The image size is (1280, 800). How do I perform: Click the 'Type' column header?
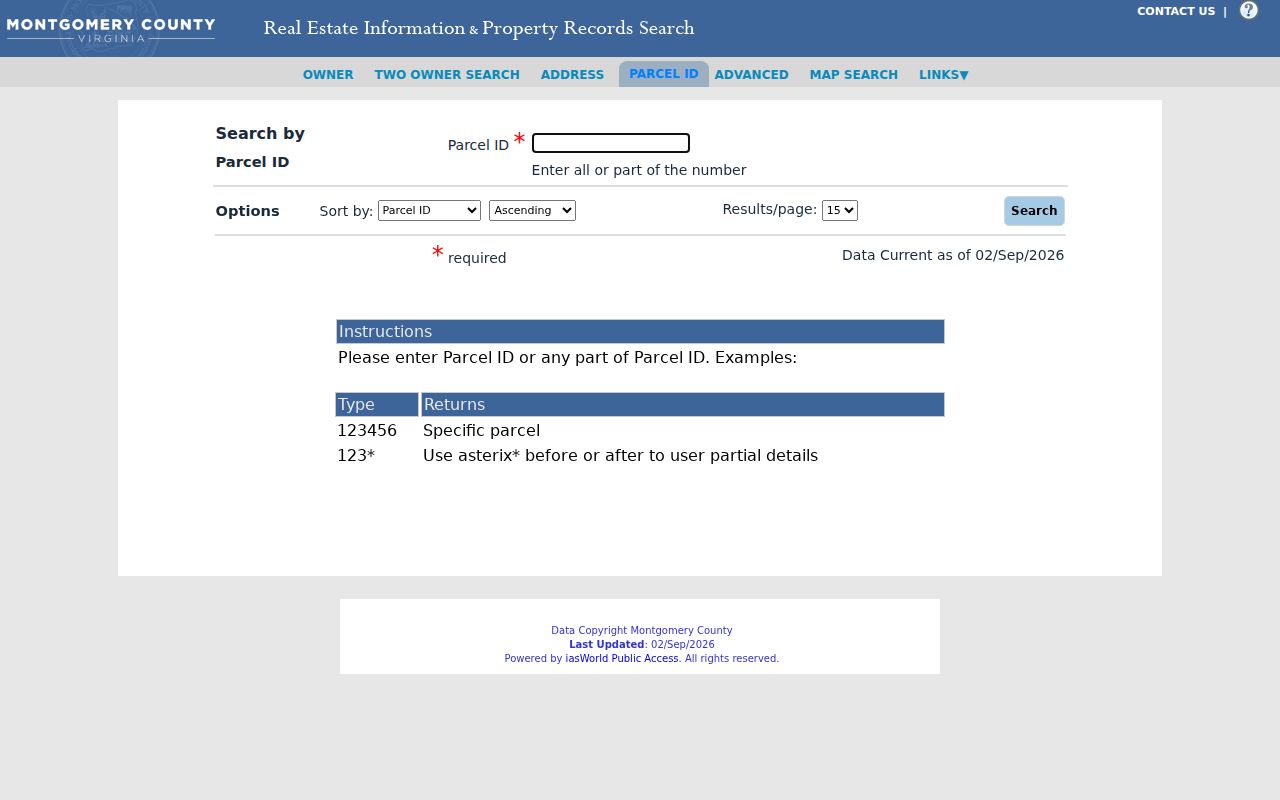pos(377,405)
